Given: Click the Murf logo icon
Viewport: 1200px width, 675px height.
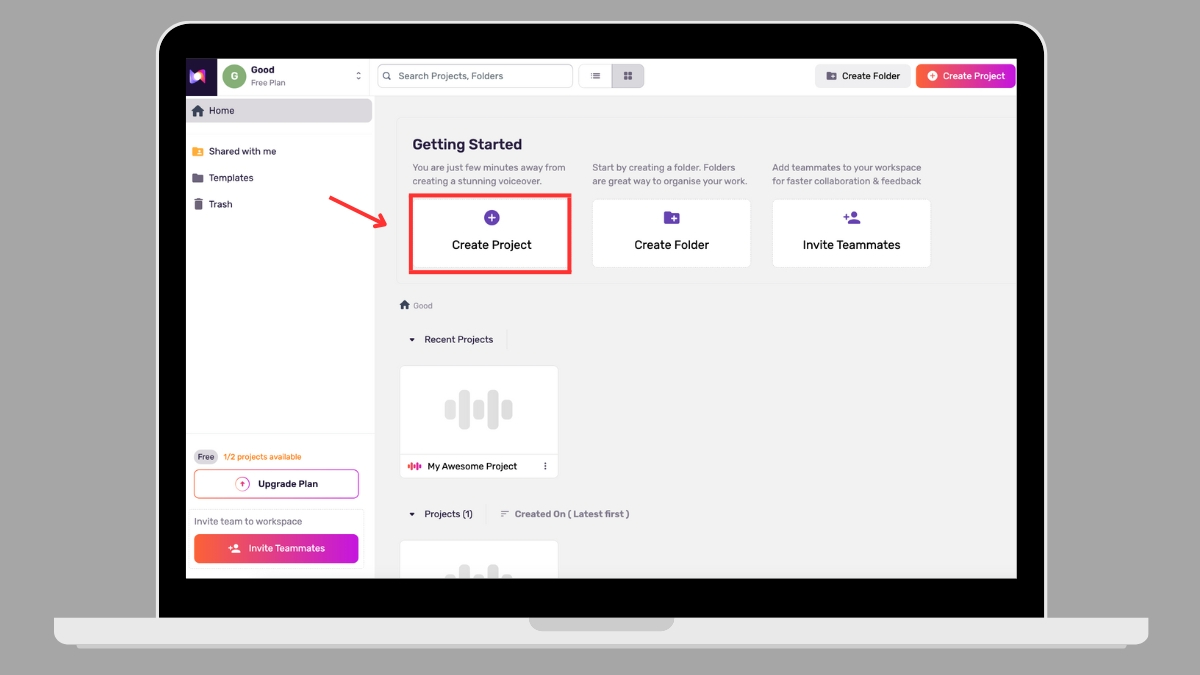Looking at the screenshot, I should coord(198,76).
